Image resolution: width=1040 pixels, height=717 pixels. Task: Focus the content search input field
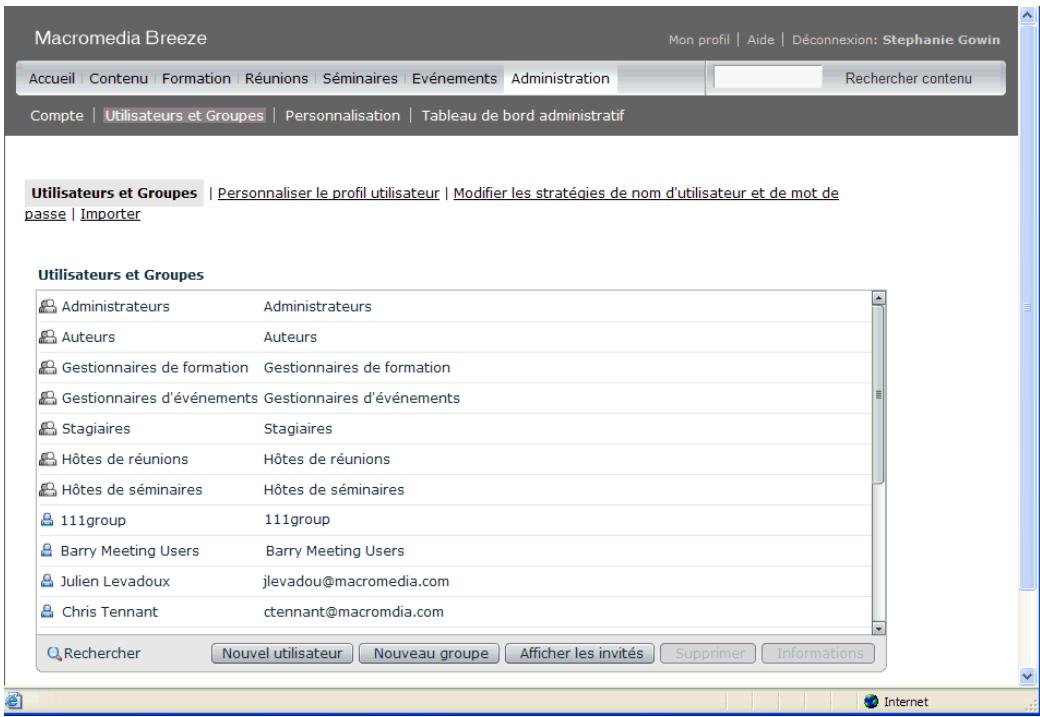coord(767,78)
